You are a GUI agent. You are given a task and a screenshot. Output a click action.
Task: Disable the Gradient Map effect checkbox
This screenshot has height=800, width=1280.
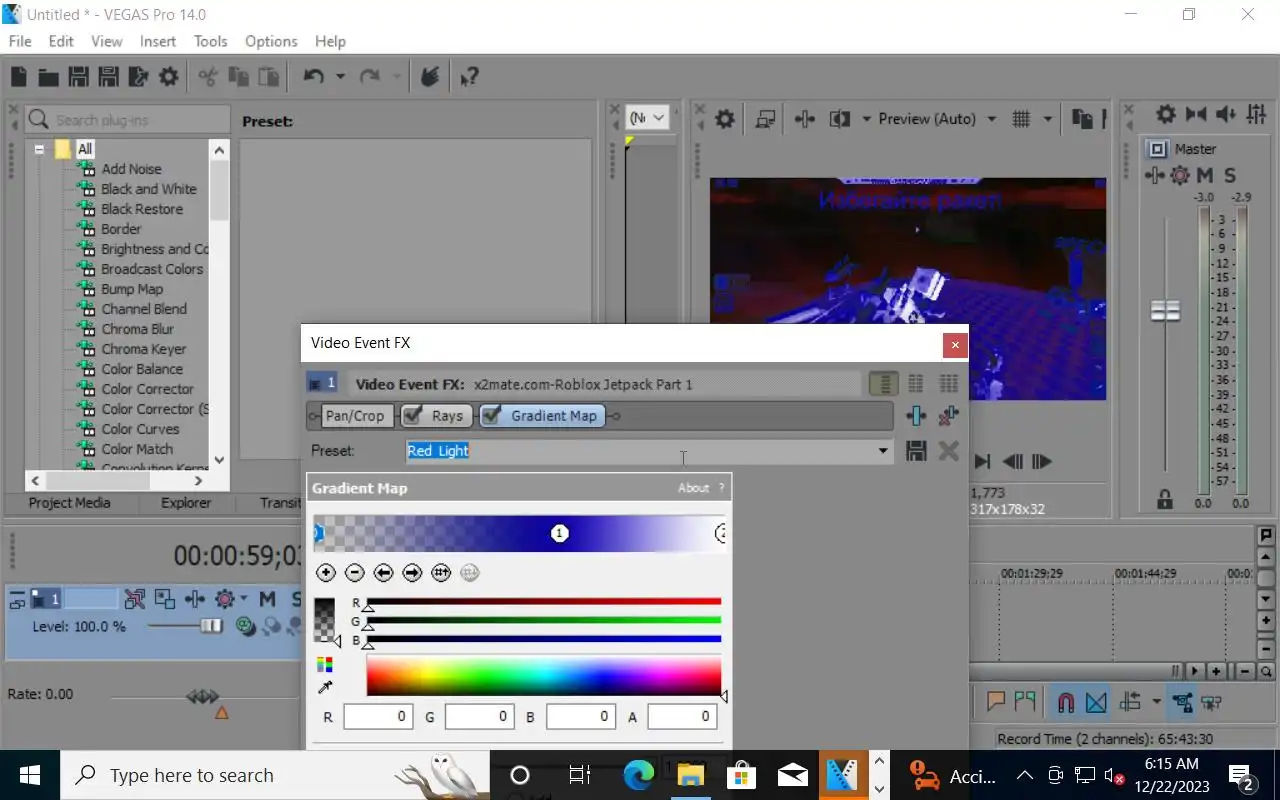pos(492,416)
